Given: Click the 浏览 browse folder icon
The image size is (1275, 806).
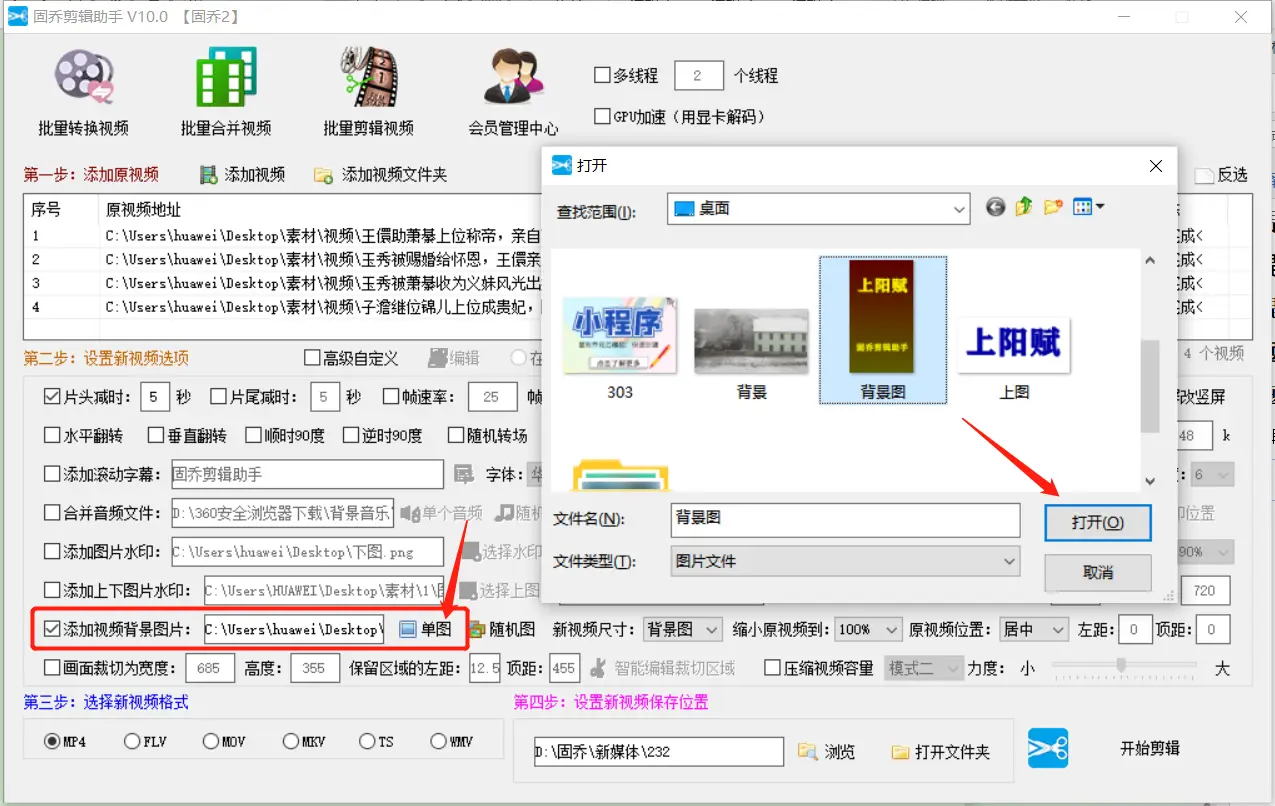Looking at the screenshot, I should click(807, 751).
